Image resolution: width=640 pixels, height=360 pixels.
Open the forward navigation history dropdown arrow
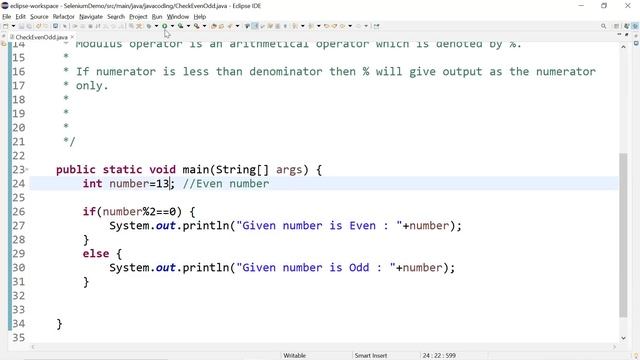click(366, 26)
